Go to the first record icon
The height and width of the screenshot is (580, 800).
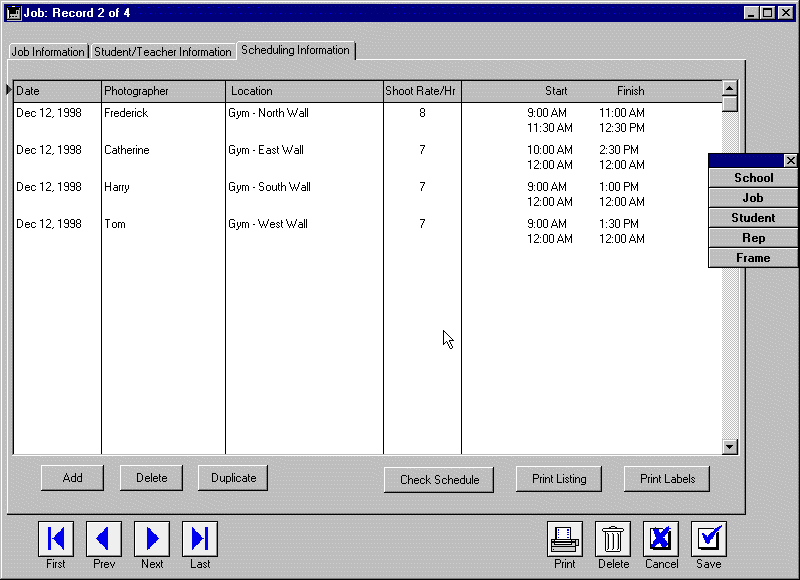coord(56,539)
